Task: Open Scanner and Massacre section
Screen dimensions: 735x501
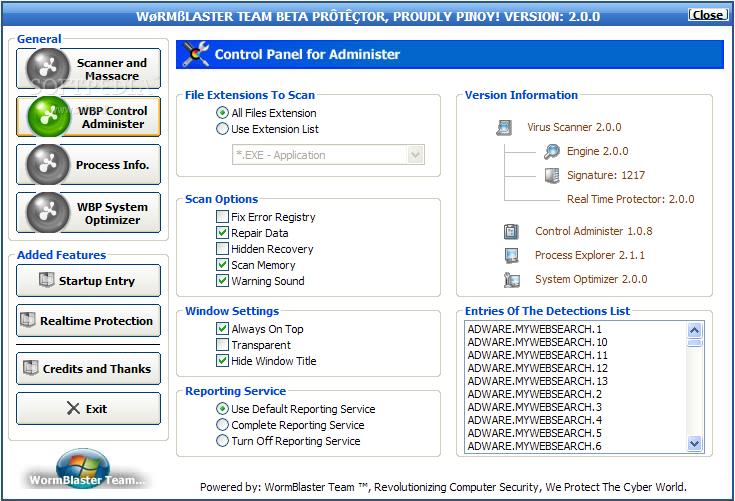Action: (89, 69)
